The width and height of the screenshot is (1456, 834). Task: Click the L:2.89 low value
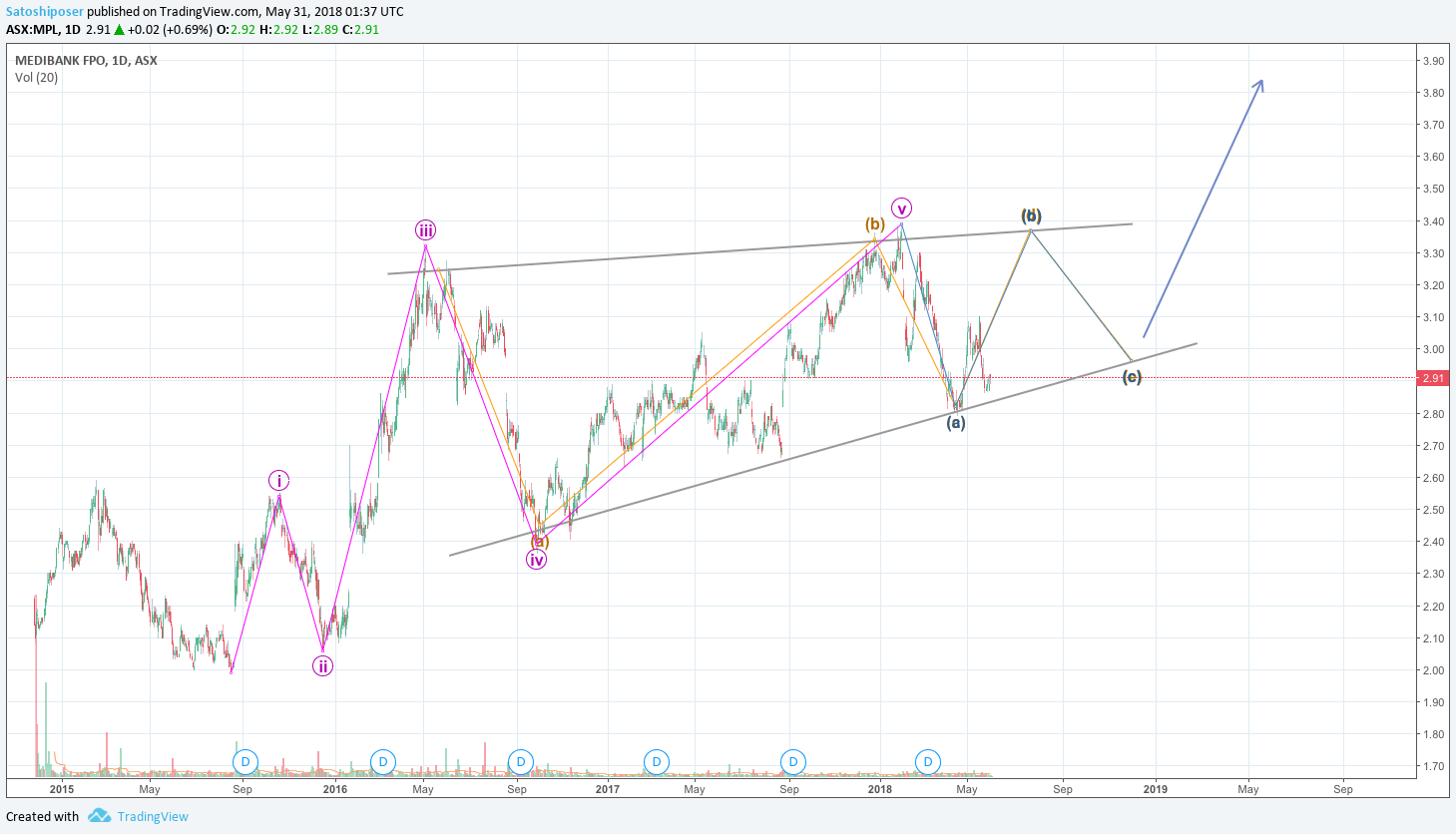point(319,30)
